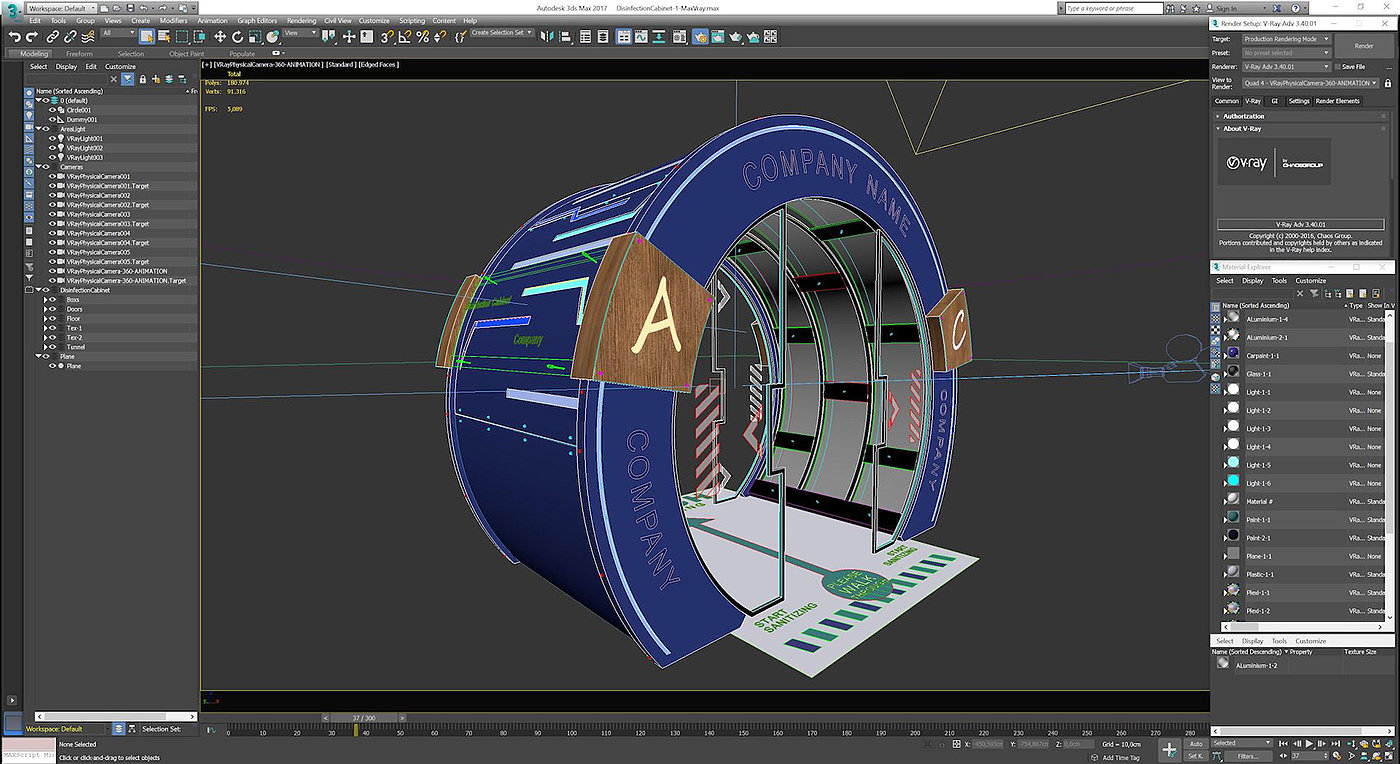Click the Undo arrow in main toolbar

click(15, 36)
